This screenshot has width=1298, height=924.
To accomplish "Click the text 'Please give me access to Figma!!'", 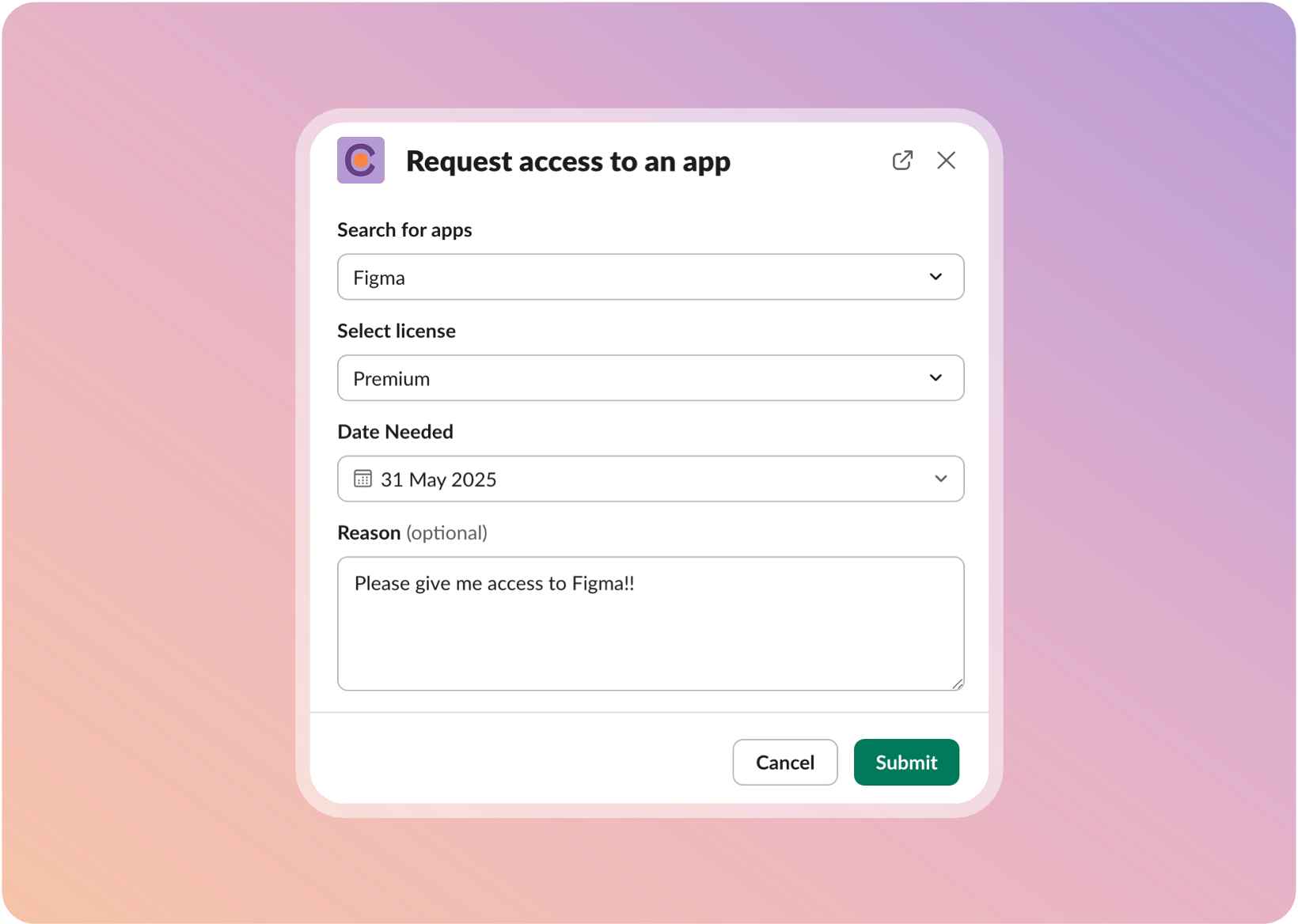I will 495,584.
